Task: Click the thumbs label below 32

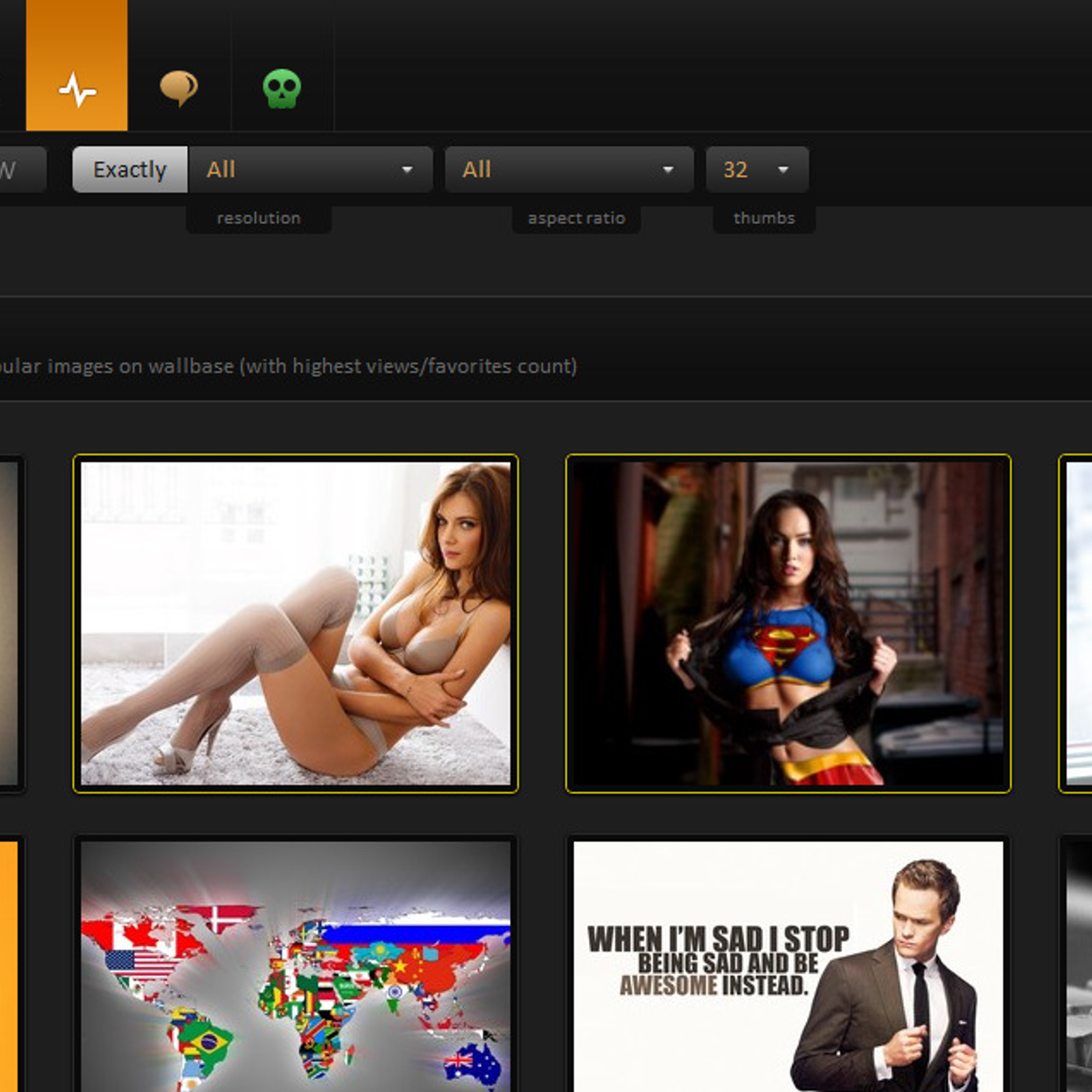Action: tap(764, 218)
